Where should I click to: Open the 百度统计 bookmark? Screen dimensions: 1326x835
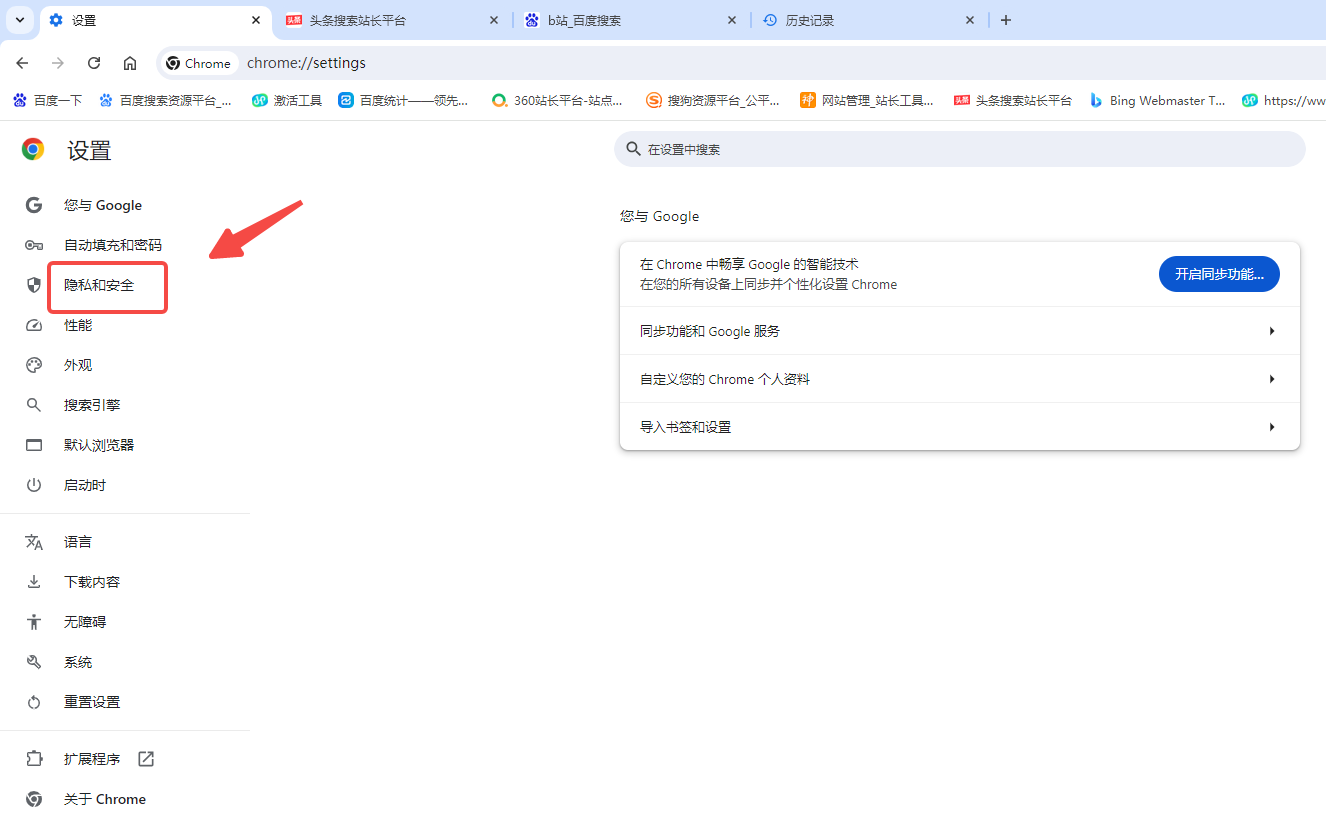[403, 100]
